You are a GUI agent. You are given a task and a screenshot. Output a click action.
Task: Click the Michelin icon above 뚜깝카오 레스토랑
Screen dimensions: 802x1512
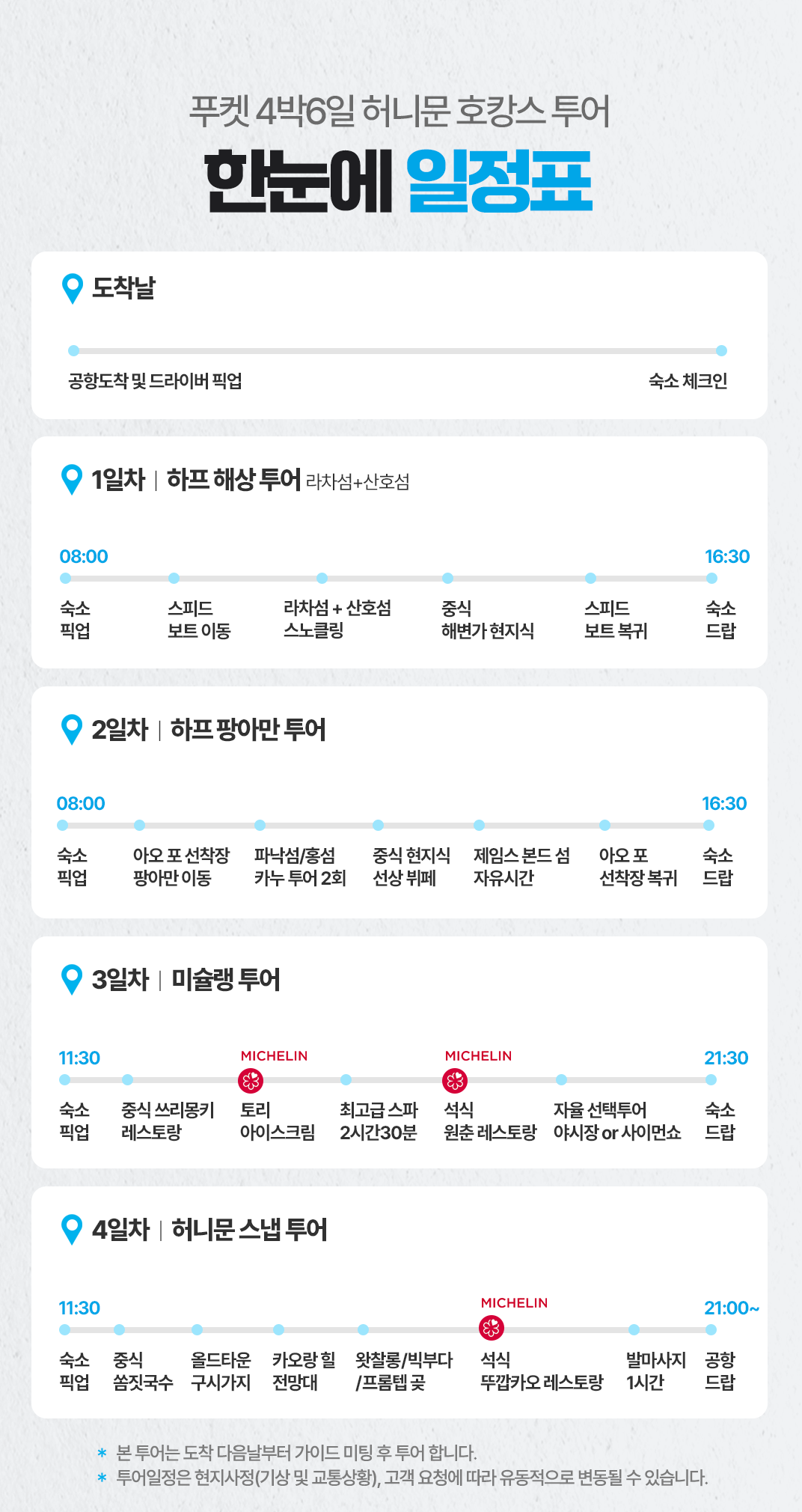click(x=492, y=1329)
